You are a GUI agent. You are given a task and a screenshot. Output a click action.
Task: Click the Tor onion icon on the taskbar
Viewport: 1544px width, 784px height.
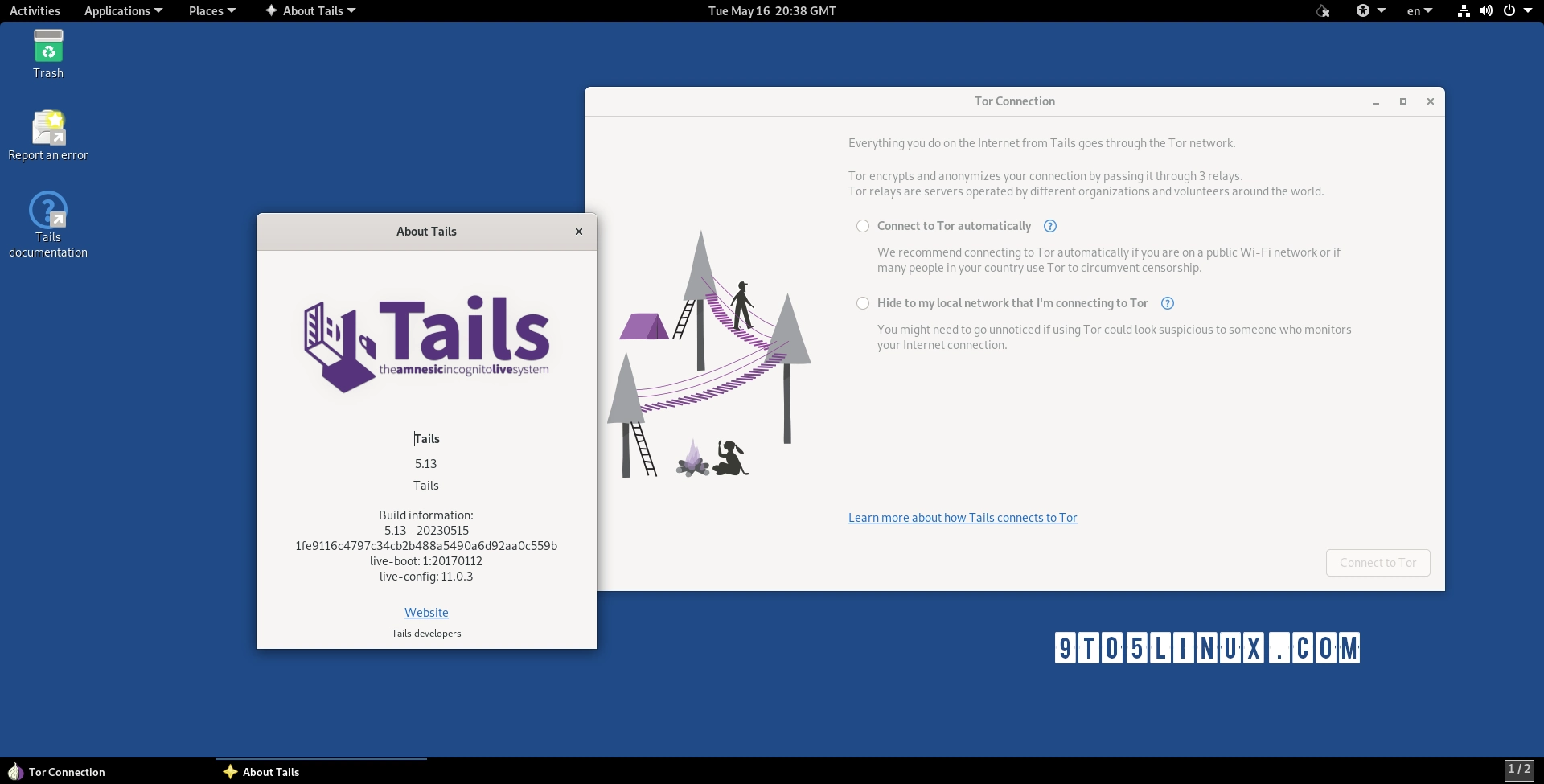click(14, 771)
